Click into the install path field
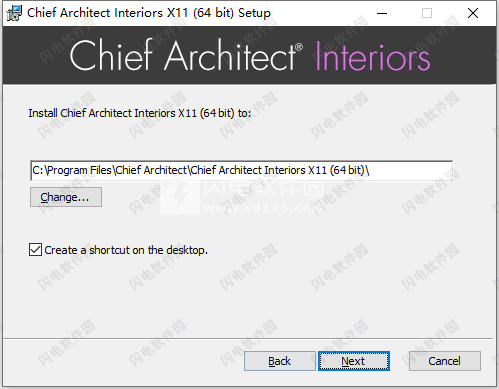 coord(241,170)
